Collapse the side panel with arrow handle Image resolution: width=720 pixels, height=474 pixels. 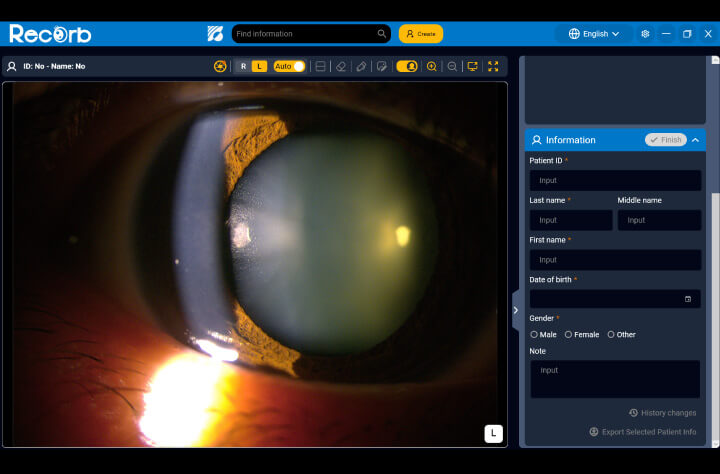click(516, 310)
